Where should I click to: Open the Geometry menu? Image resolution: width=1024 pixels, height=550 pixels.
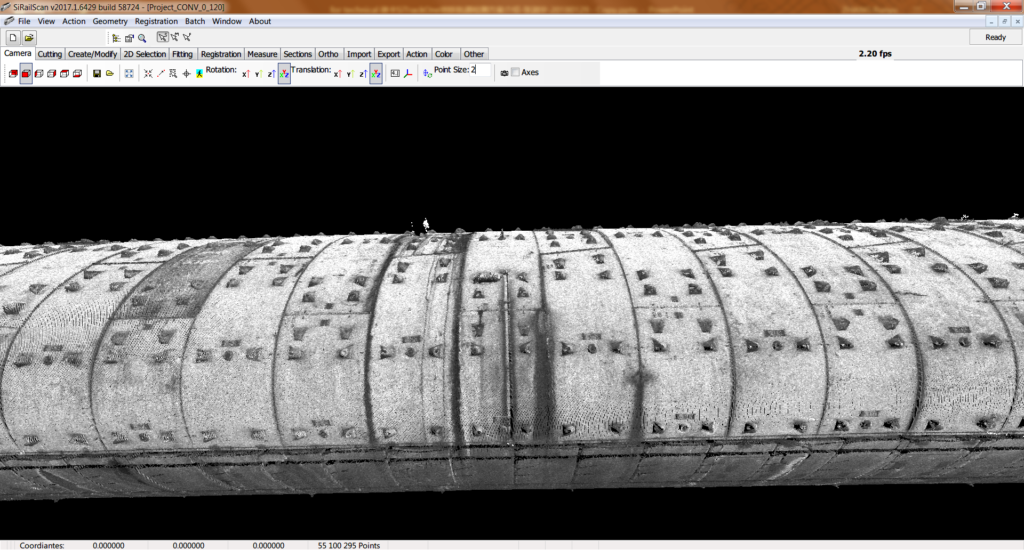click(x=109, y=21)
